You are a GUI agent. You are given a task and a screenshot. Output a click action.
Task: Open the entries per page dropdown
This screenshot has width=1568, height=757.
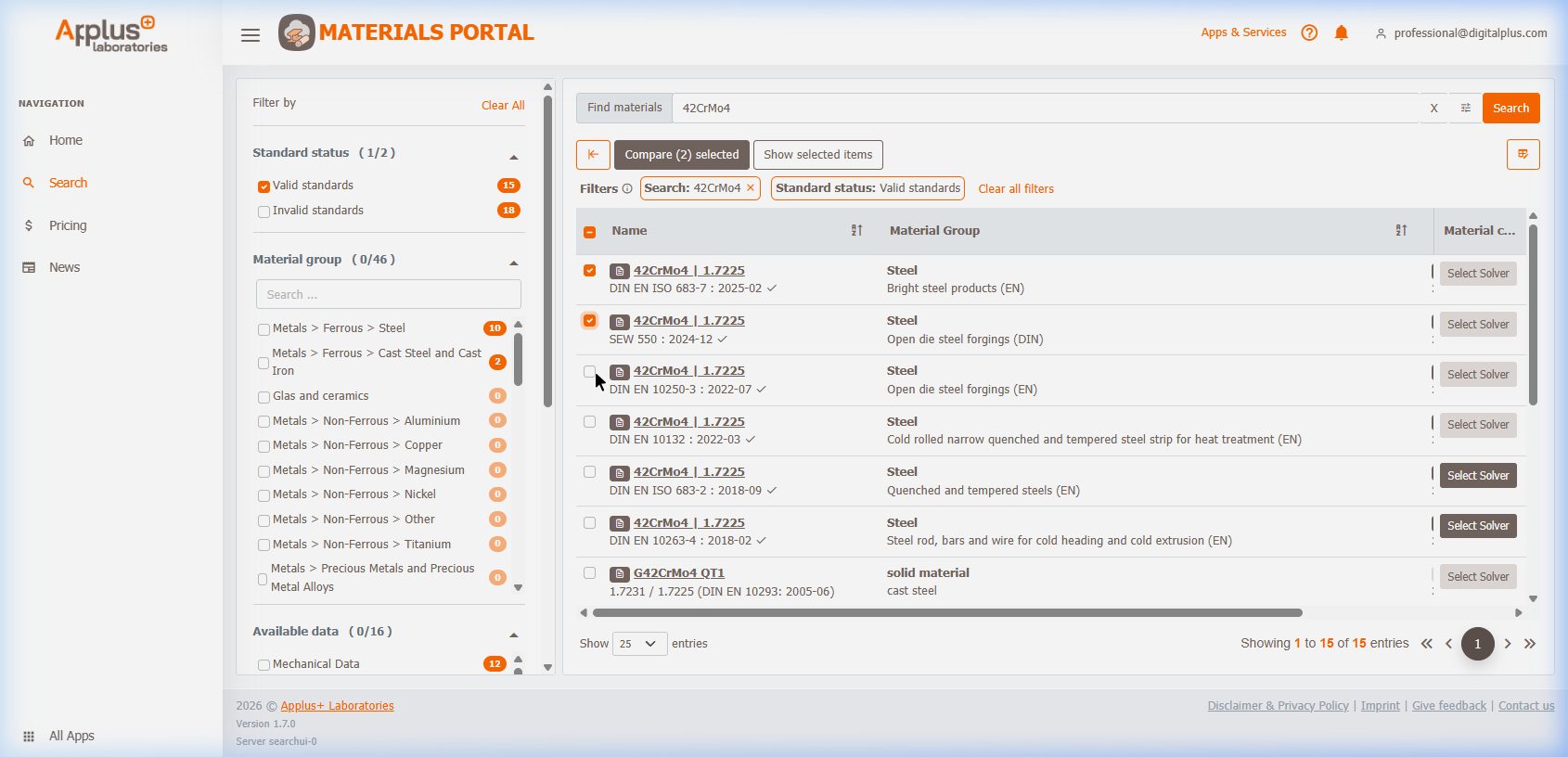[639, 644]
